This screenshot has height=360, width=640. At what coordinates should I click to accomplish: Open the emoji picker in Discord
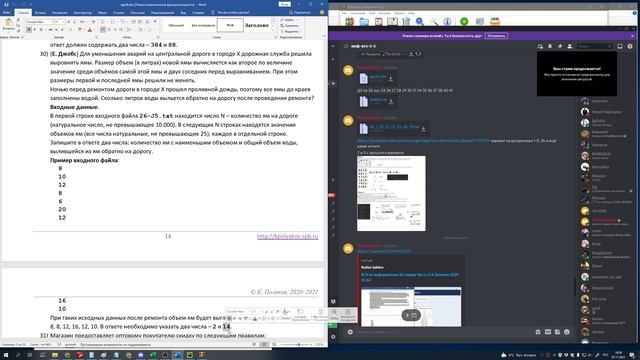tap(567, 332)
